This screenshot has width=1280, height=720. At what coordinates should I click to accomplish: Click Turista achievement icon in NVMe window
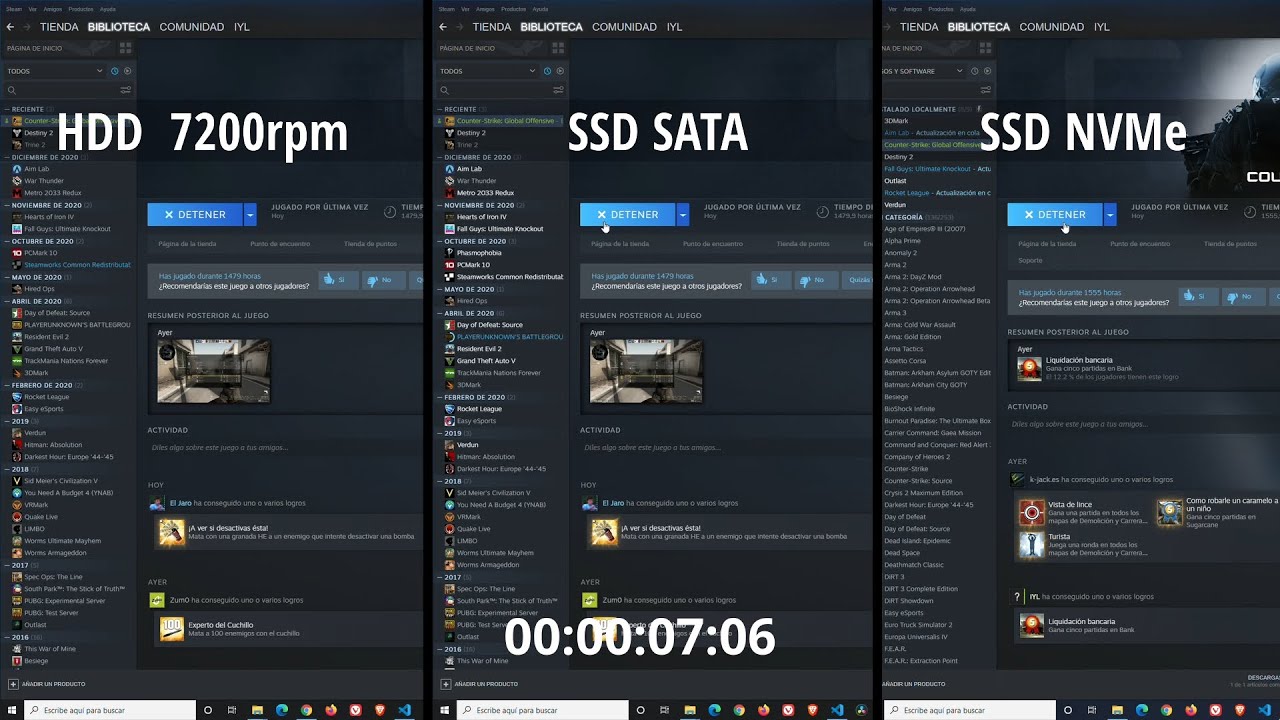(1031, 545)
